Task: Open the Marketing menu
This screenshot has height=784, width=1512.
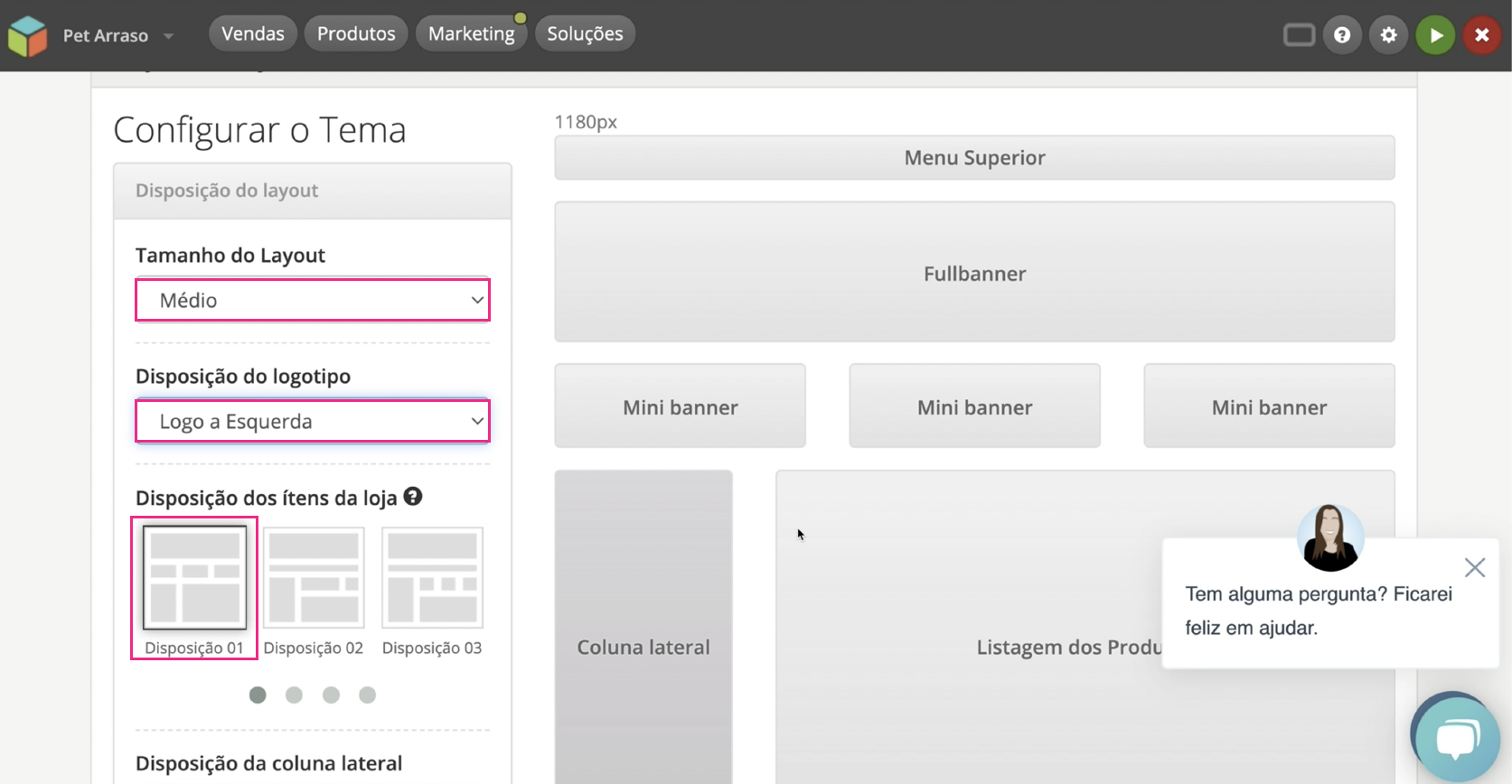Action: [x=472, y=34]
